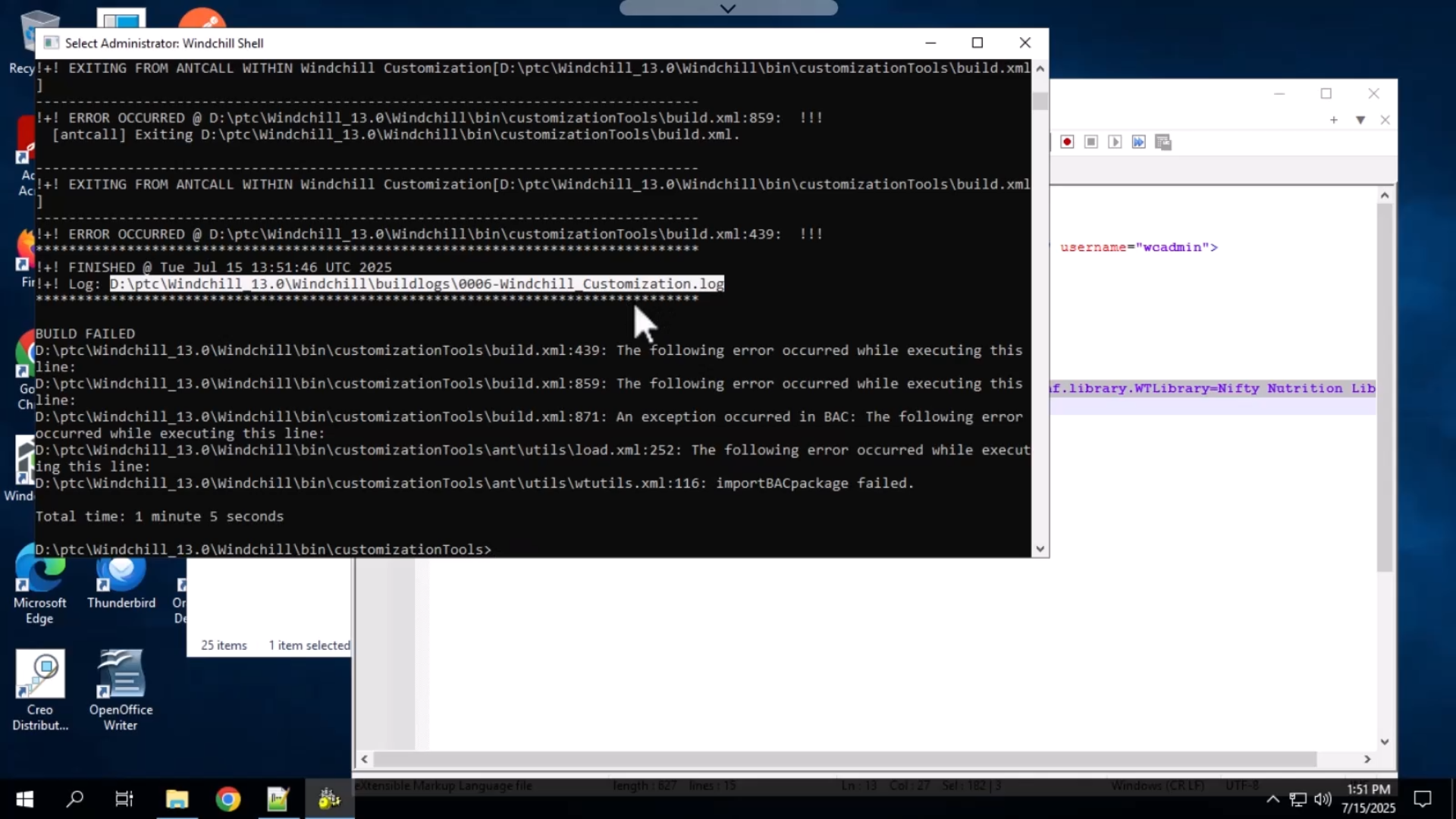Screen dimensions: 1456x819
Task: Click the Start menu button
Action: click(x=24, y=799)
